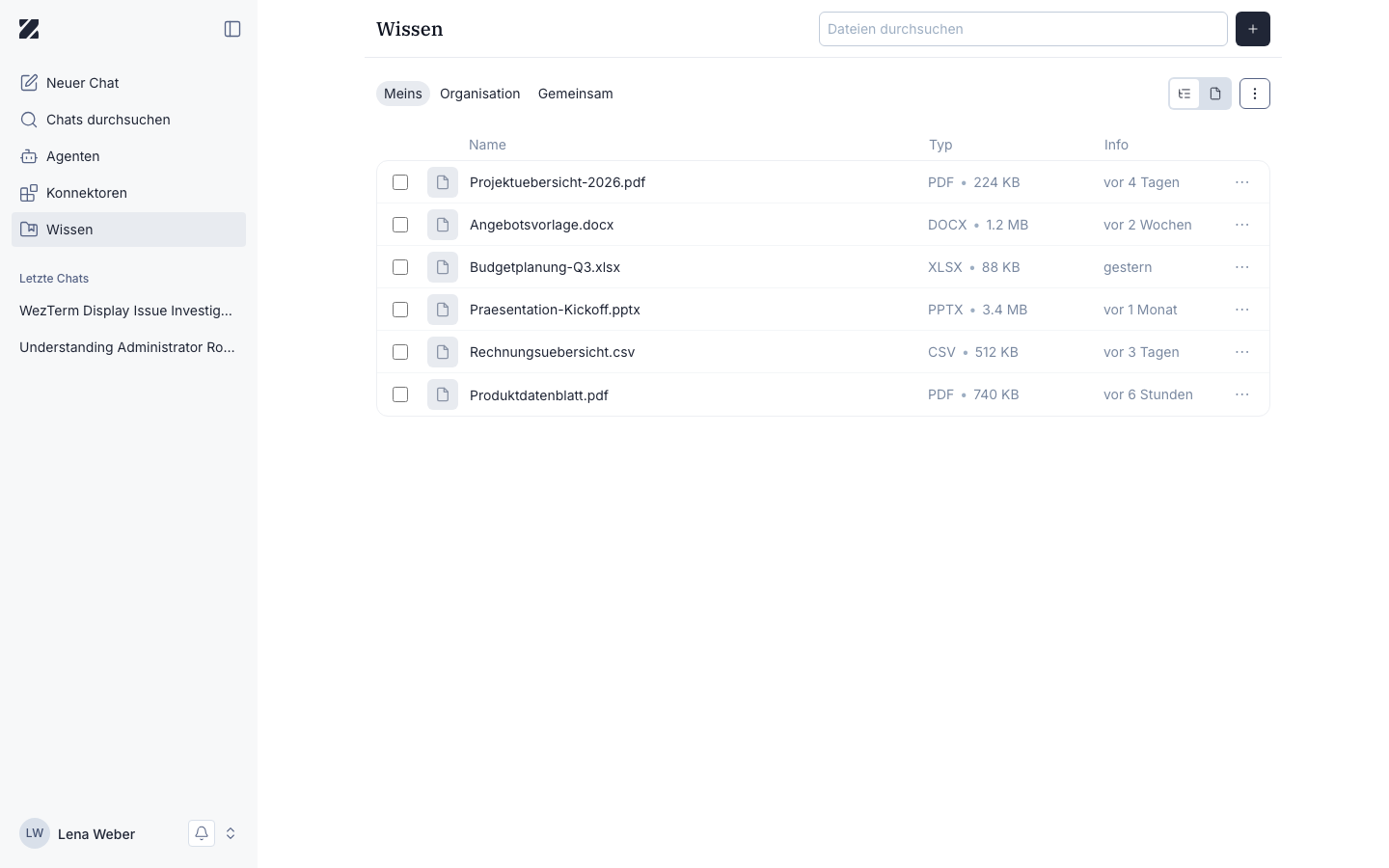Click the file icon beside Projektuebersicht-2026.pdf

443,182
